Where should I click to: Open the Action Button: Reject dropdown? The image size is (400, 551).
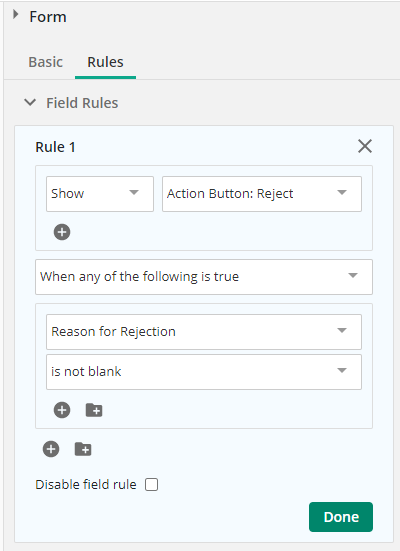262,194
